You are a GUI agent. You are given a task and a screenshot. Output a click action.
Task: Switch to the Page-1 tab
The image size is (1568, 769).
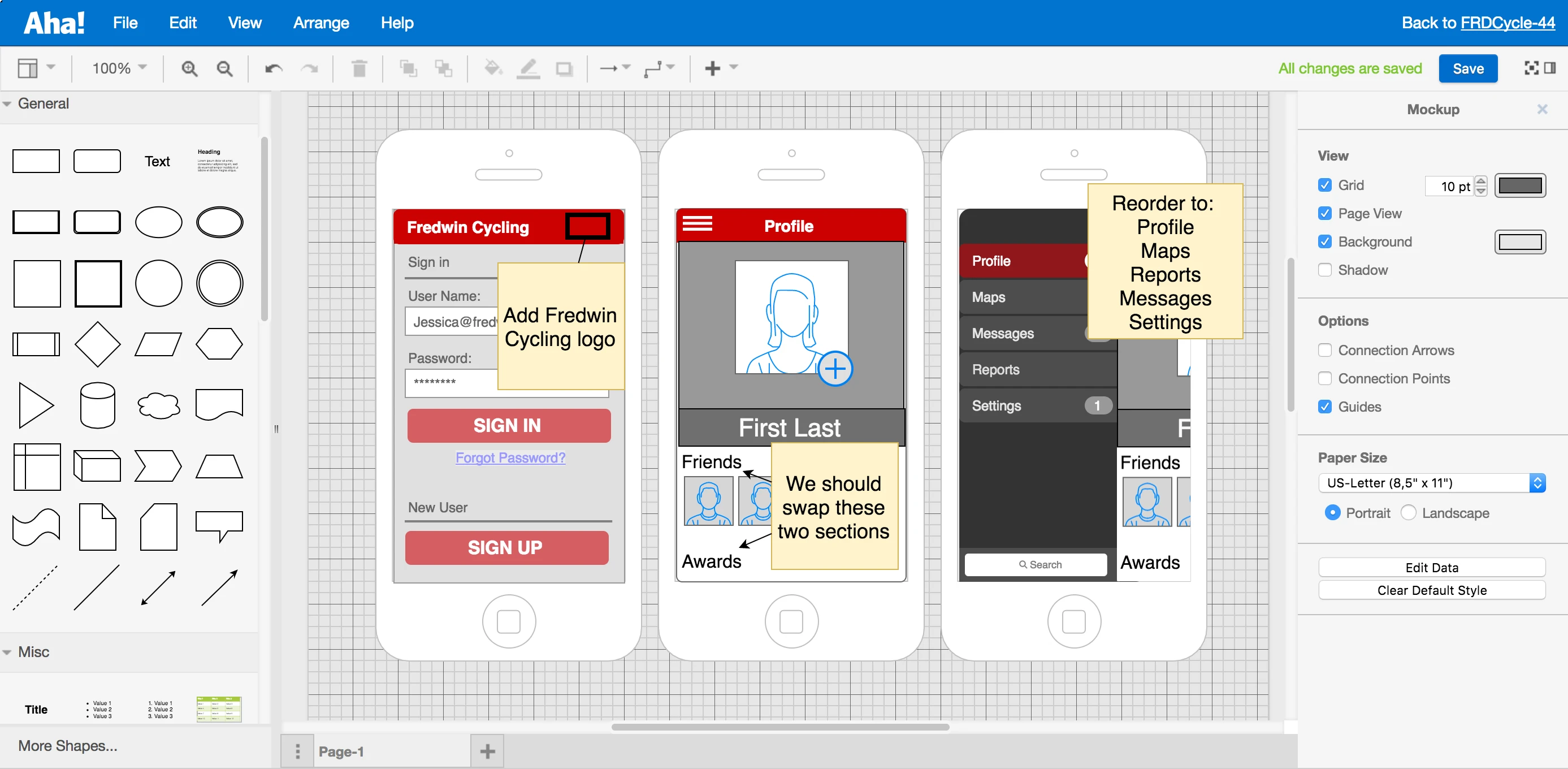(x=341, y=751)
